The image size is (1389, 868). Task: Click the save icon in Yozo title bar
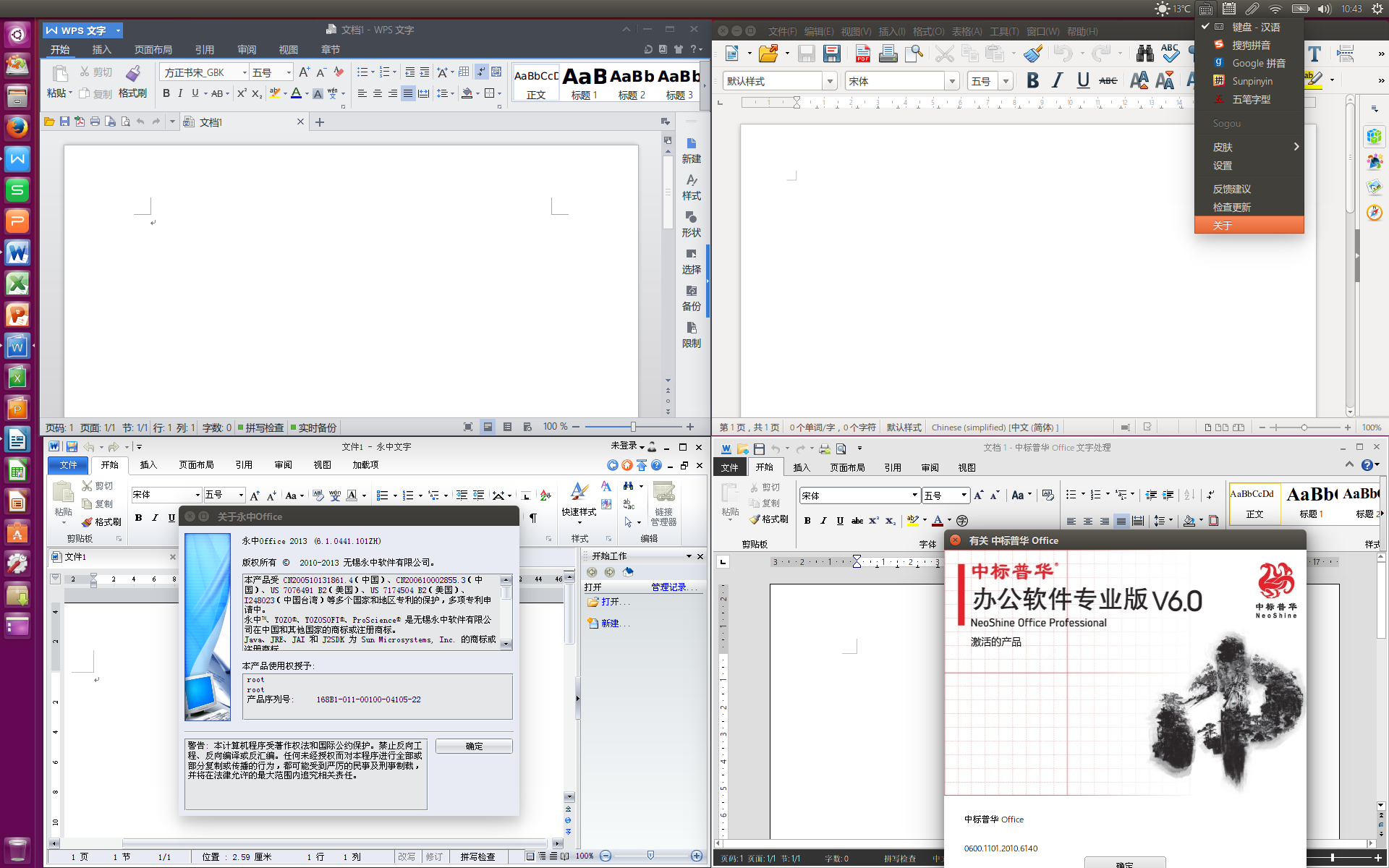click(x=72, y=447)
